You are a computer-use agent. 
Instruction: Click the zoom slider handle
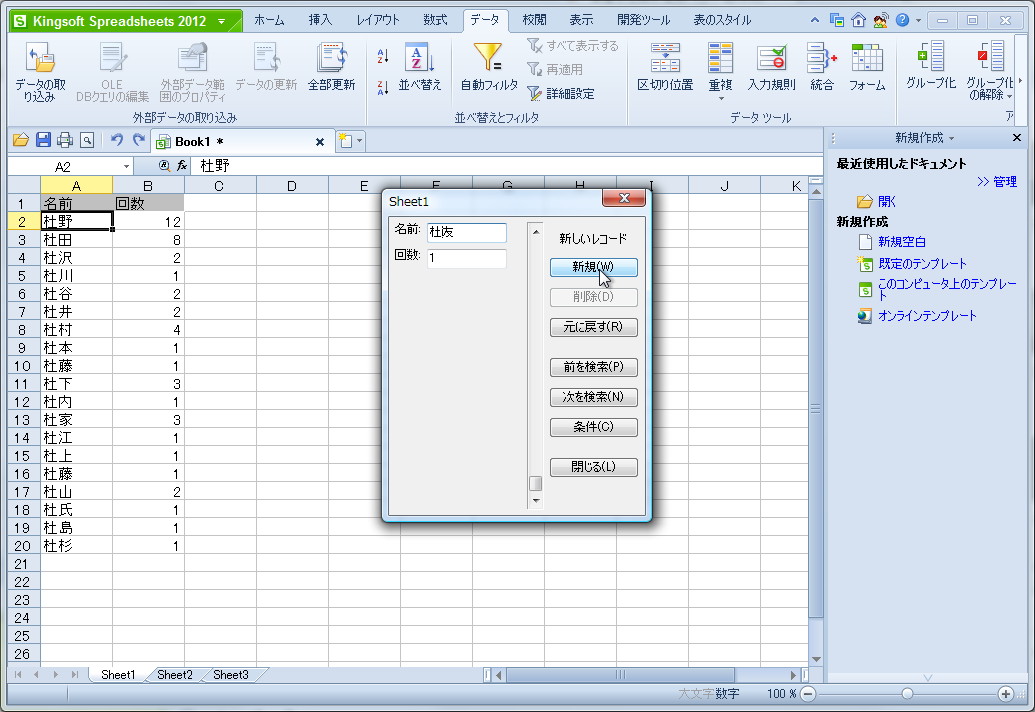(x=907, y=694)
